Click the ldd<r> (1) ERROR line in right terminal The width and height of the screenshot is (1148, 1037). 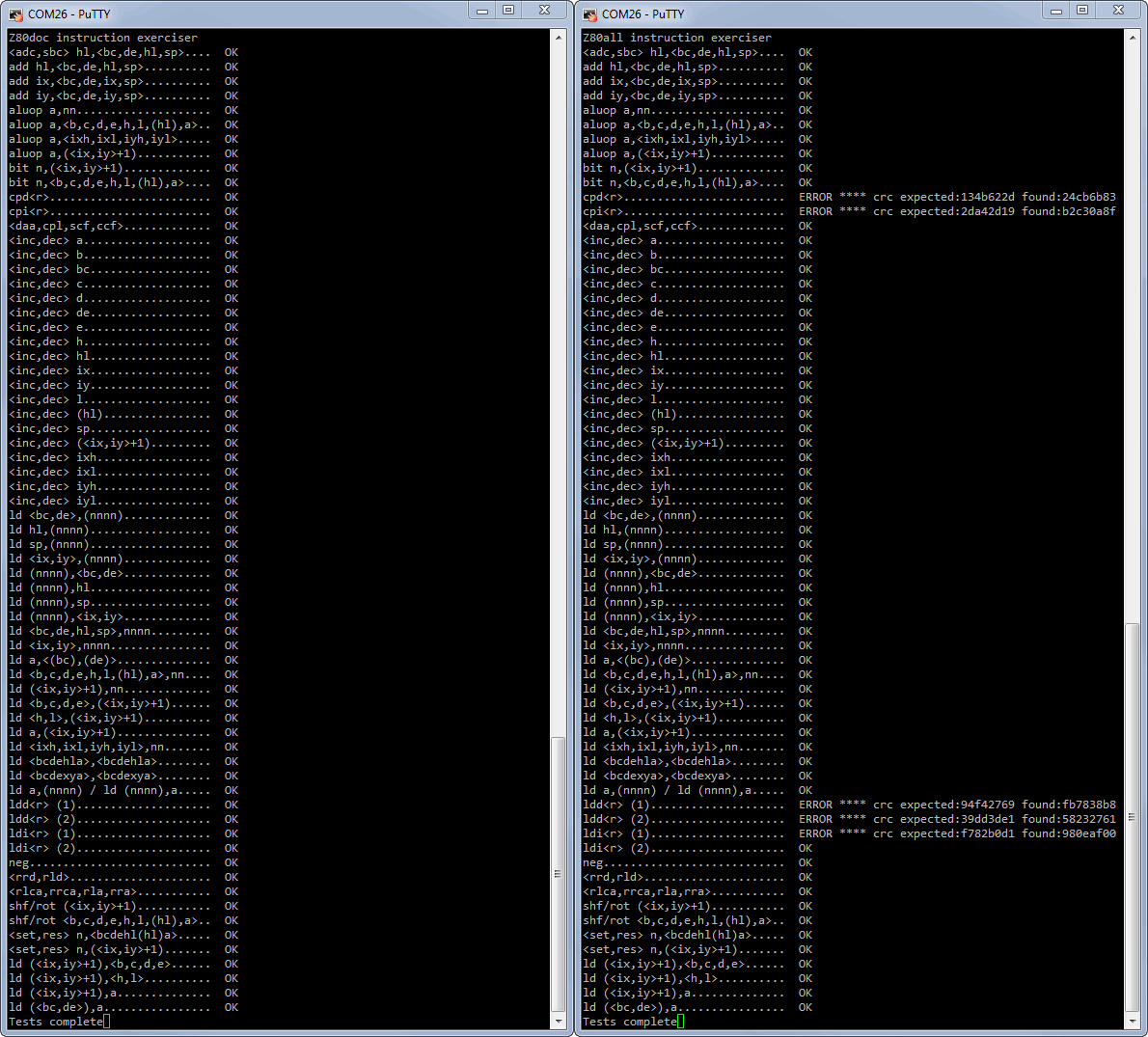coord(849,805)
